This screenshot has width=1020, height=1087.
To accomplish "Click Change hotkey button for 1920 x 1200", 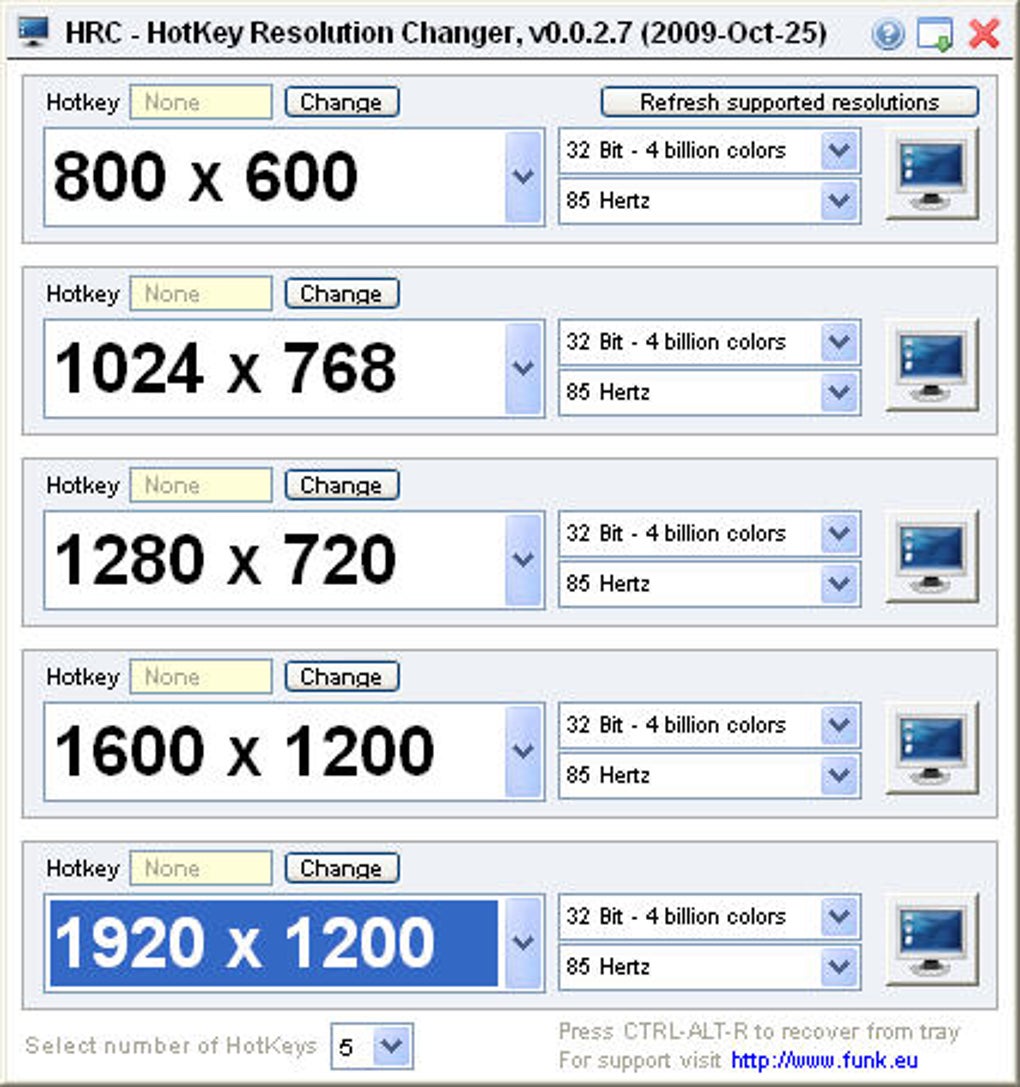I will tap(341, 867).
